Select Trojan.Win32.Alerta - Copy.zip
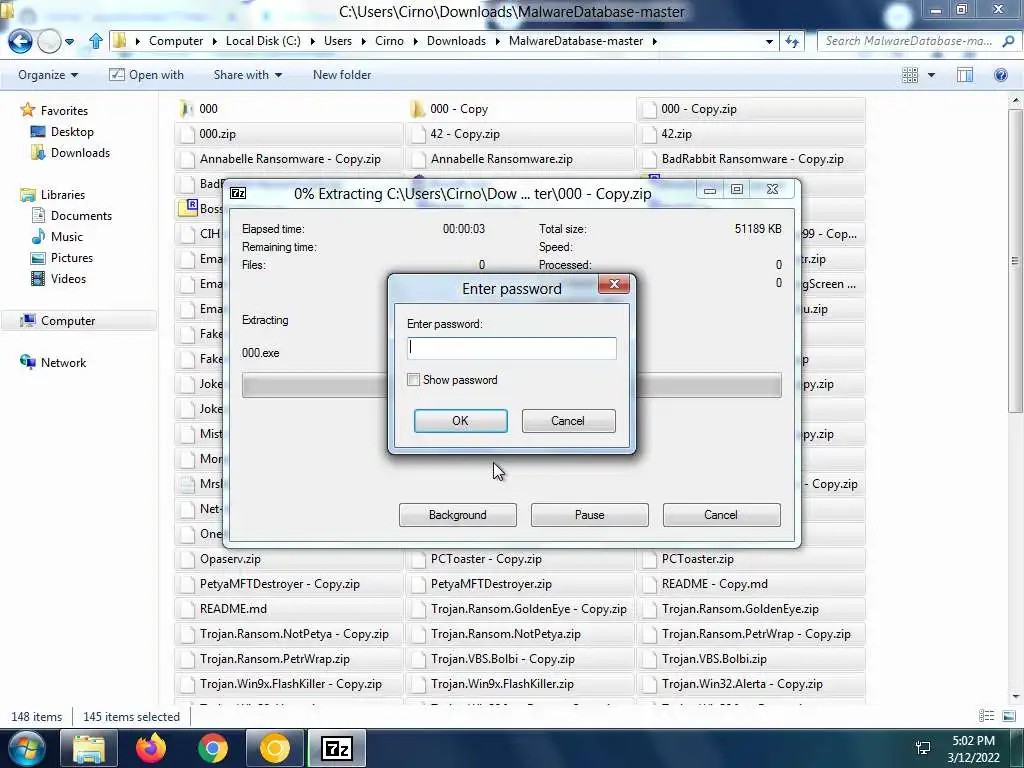1024x768 pixels. click(751, 684)
